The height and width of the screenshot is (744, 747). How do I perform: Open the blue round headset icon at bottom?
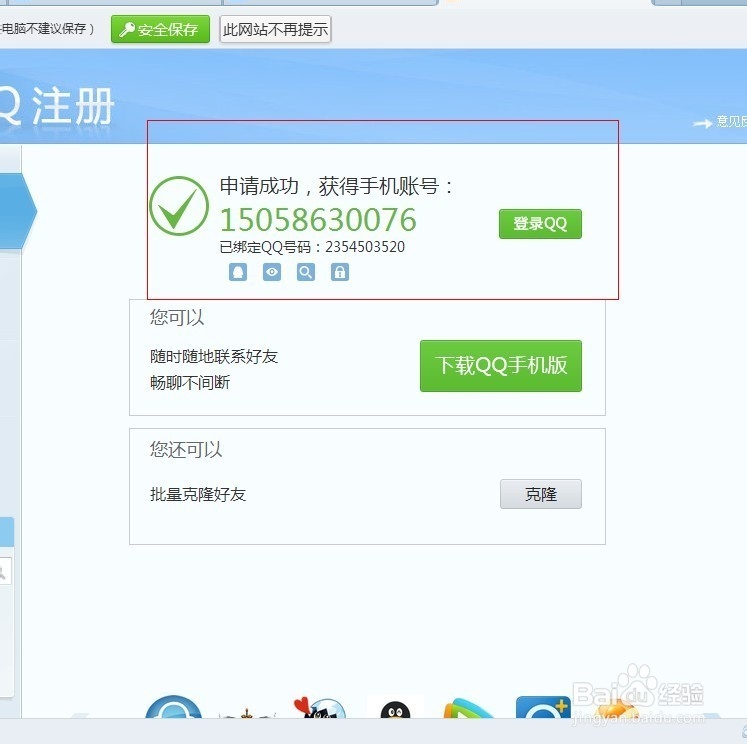coord(173,707)
